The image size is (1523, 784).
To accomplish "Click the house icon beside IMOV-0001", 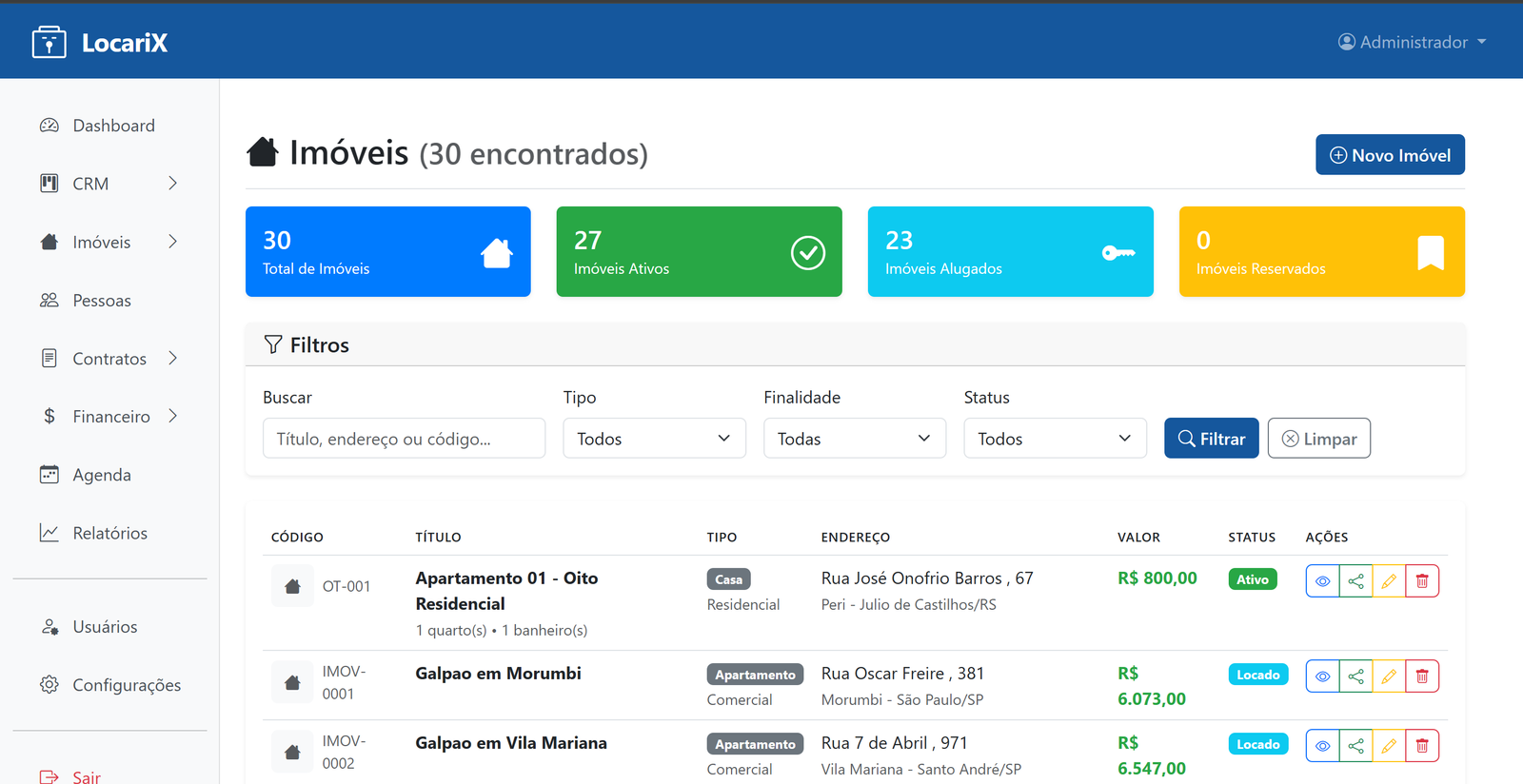I will click(292, 682).
